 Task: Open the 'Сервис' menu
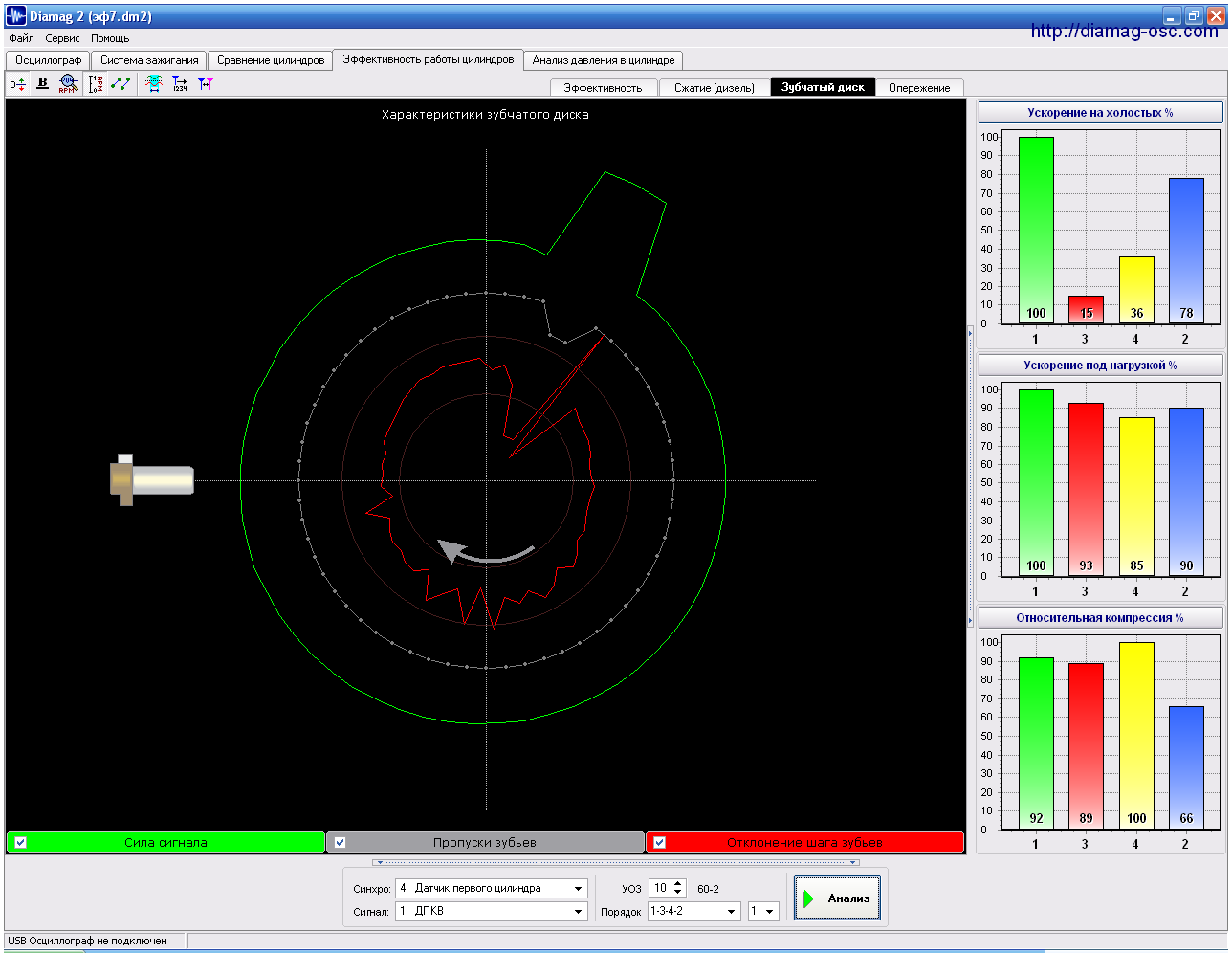(62, 38)
